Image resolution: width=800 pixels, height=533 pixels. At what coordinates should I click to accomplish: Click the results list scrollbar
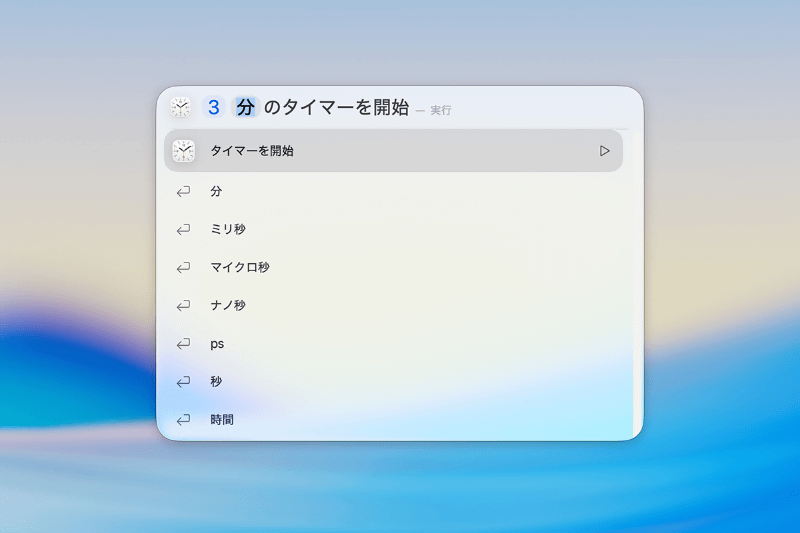(x=636, y=284)
